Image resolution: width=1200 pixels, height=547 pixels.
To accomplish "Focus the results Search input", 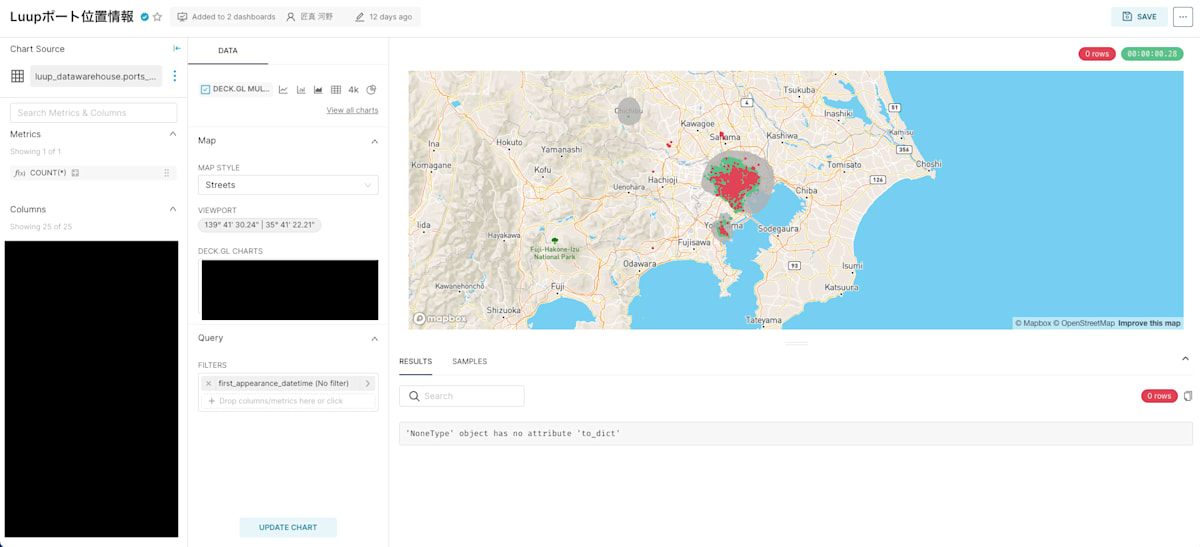I will [x=462, y=396].
